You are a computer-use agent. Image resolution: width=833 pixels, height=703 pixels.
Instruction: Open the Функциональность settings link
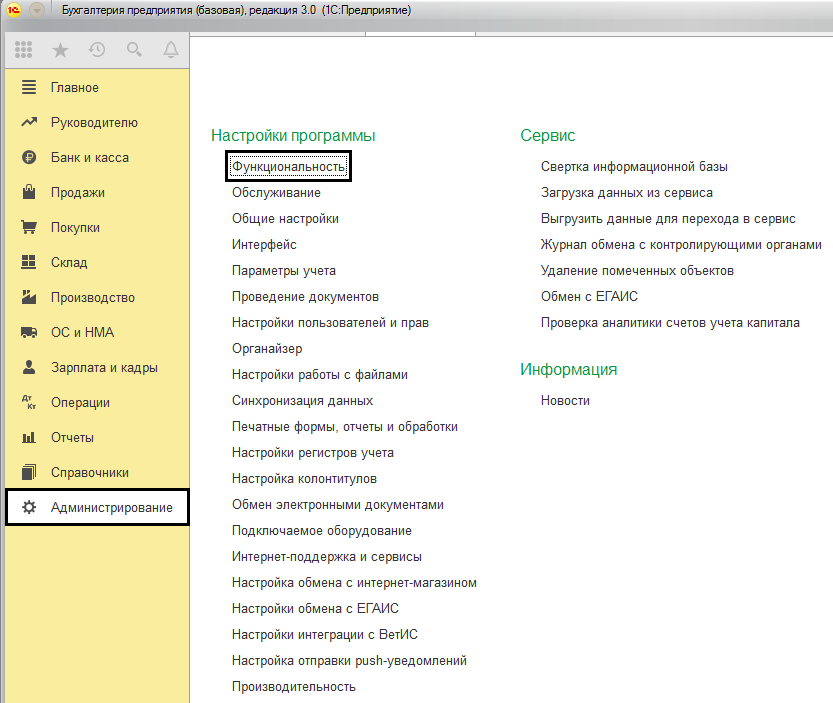click(288, 167)
